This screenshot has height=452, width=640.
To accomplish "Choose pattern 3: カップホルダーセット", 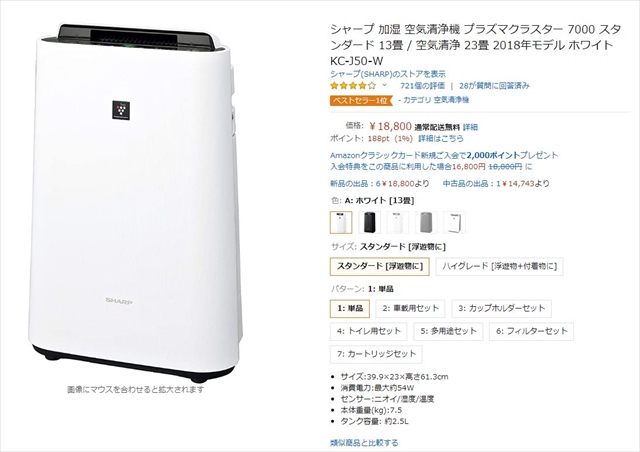I will (501, 308).
